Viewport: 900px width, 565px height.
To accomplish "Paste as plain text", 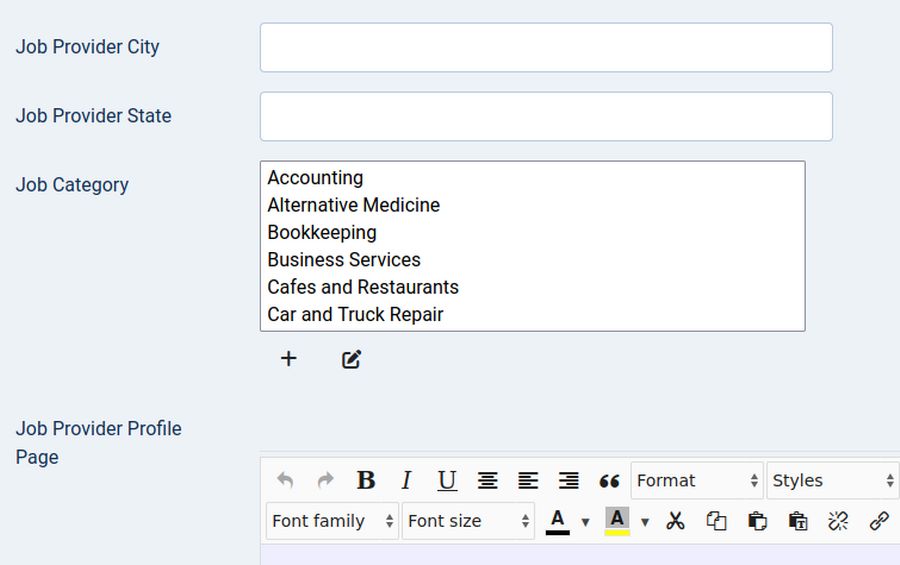I will pos(797,521).
